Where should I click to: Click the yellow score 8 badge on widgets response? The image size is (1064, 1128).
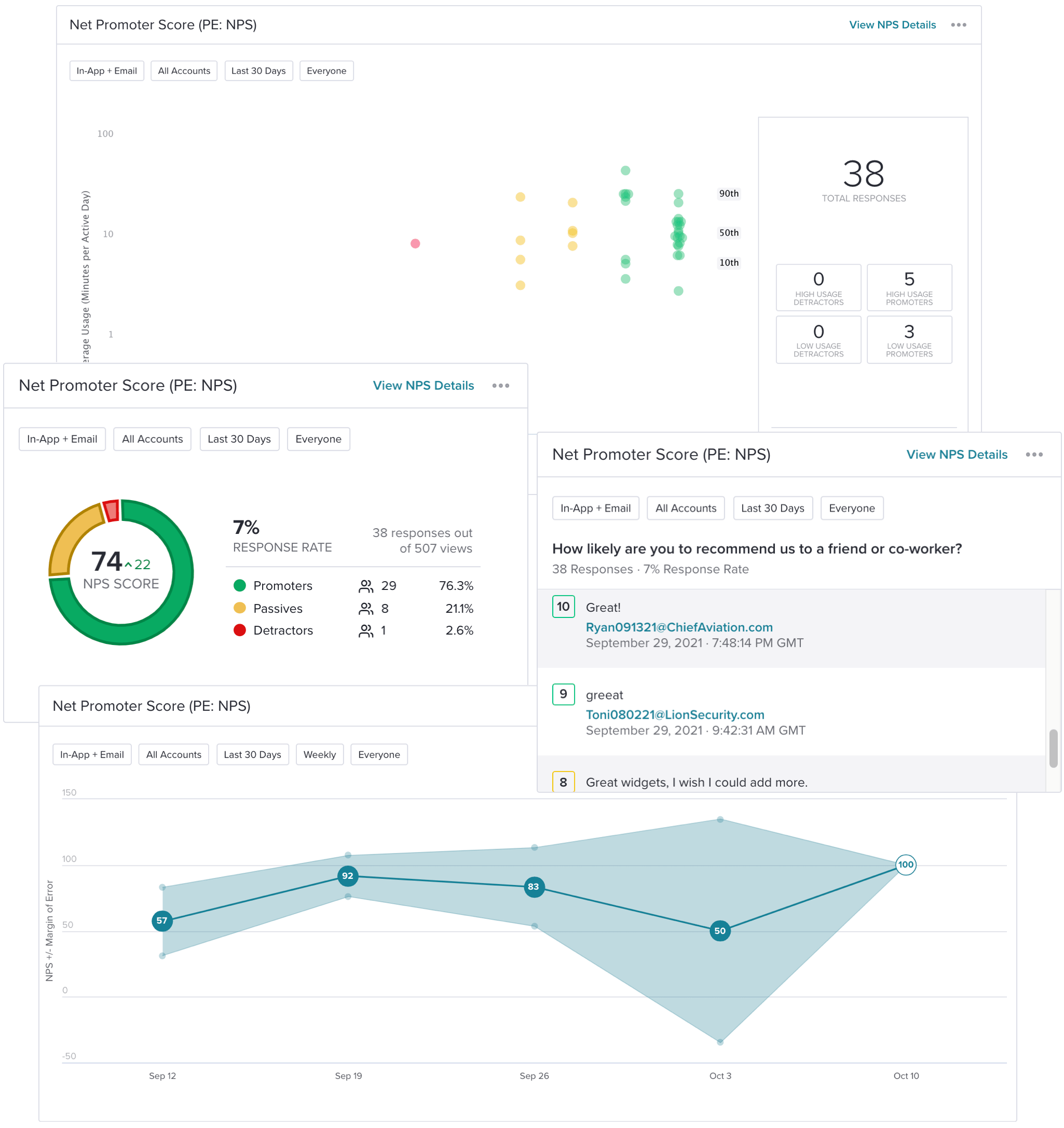click(563, 781)
